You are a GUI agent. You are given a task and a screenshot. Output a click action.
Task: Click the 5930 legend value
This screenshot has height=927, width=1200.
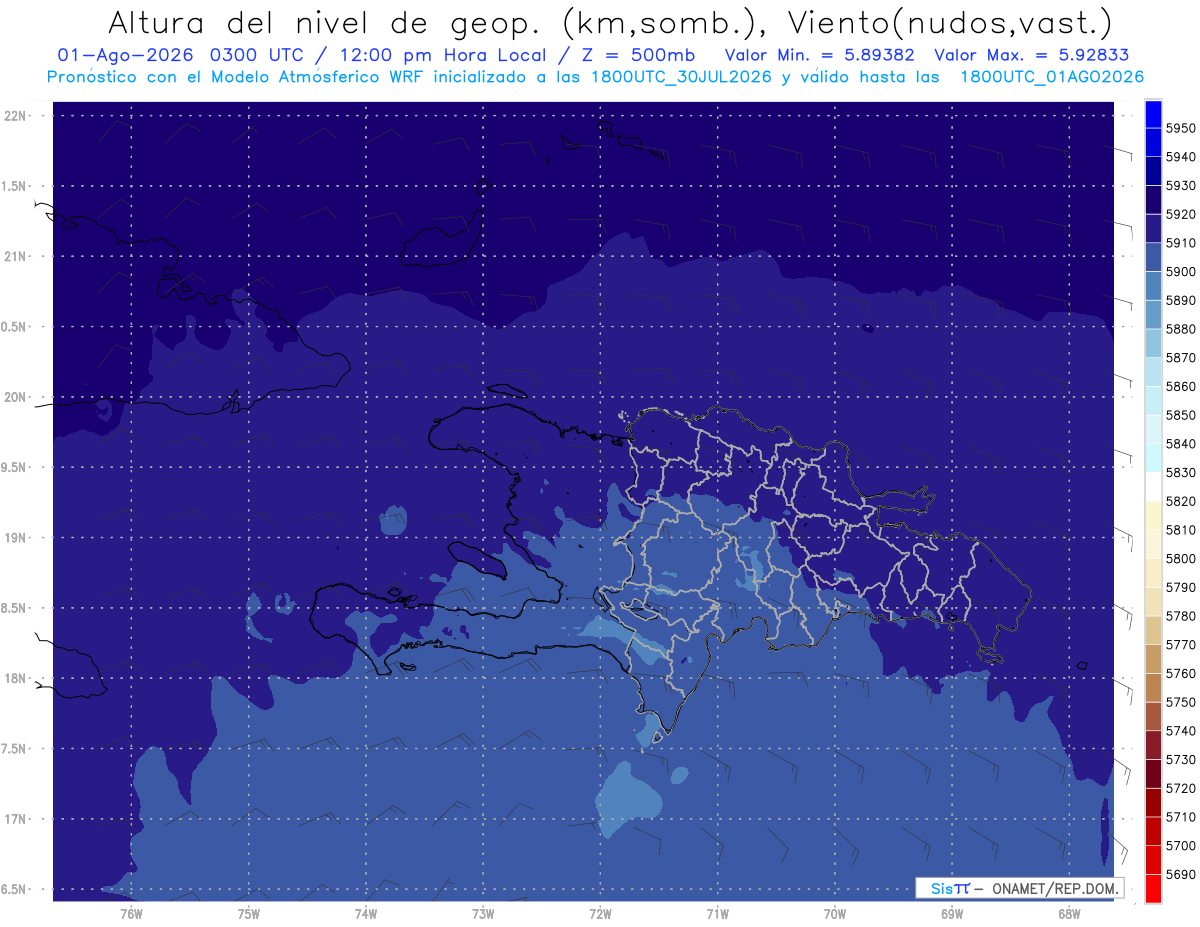1181,186
